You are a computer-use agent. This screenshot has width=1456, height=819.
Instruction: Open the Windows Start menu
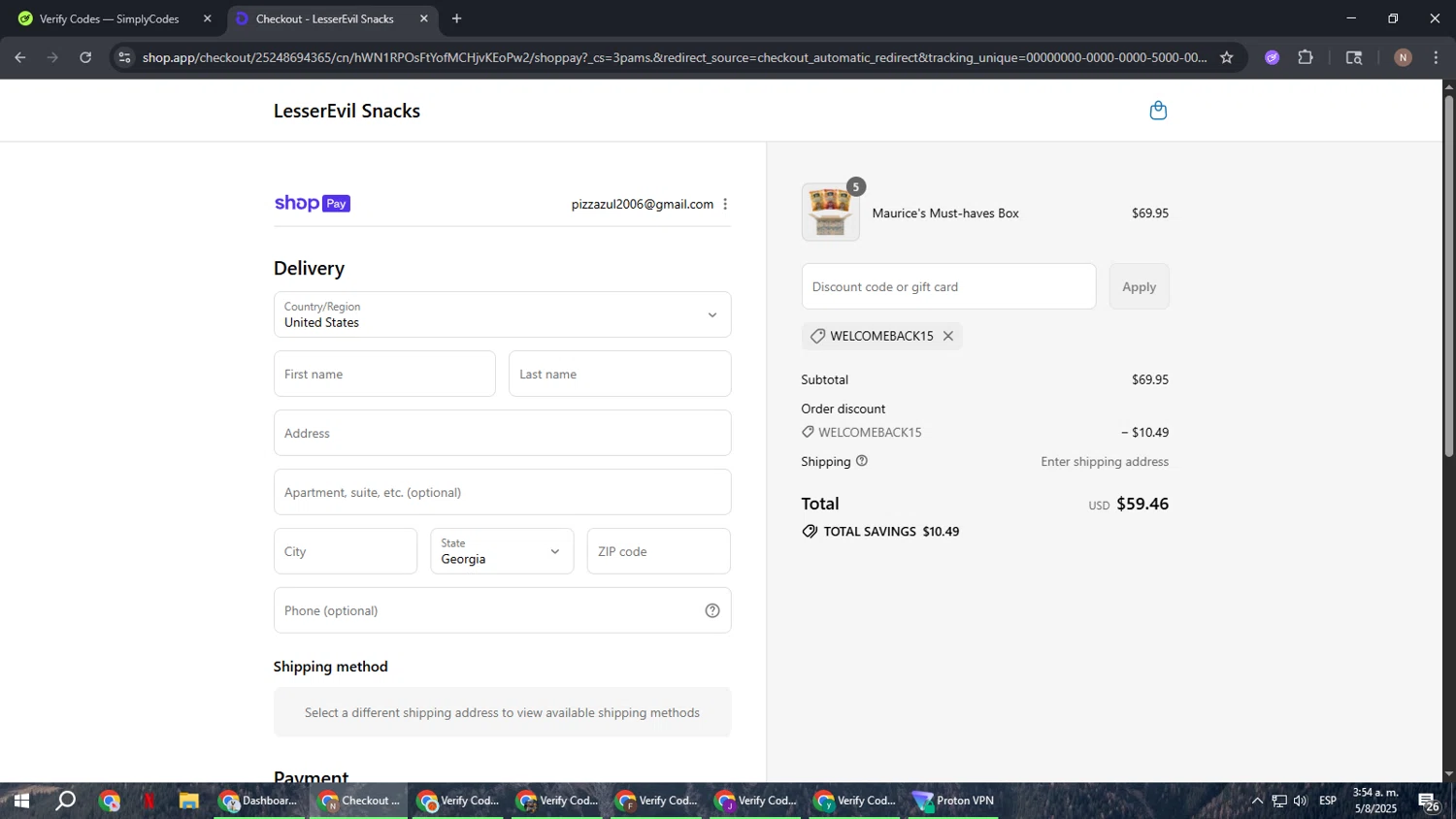[20, 801]
